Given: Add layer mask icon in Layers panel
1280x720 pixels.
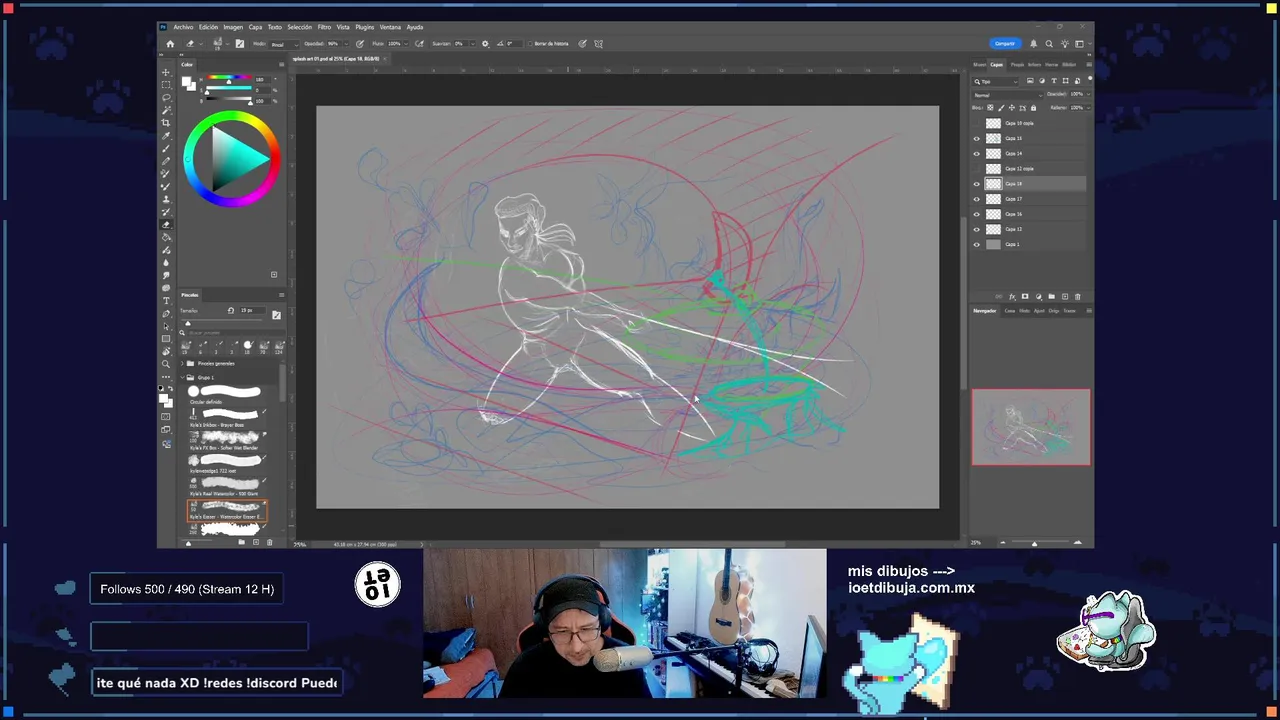Looking at the screenshot, I should click(x=1025, y=296).
